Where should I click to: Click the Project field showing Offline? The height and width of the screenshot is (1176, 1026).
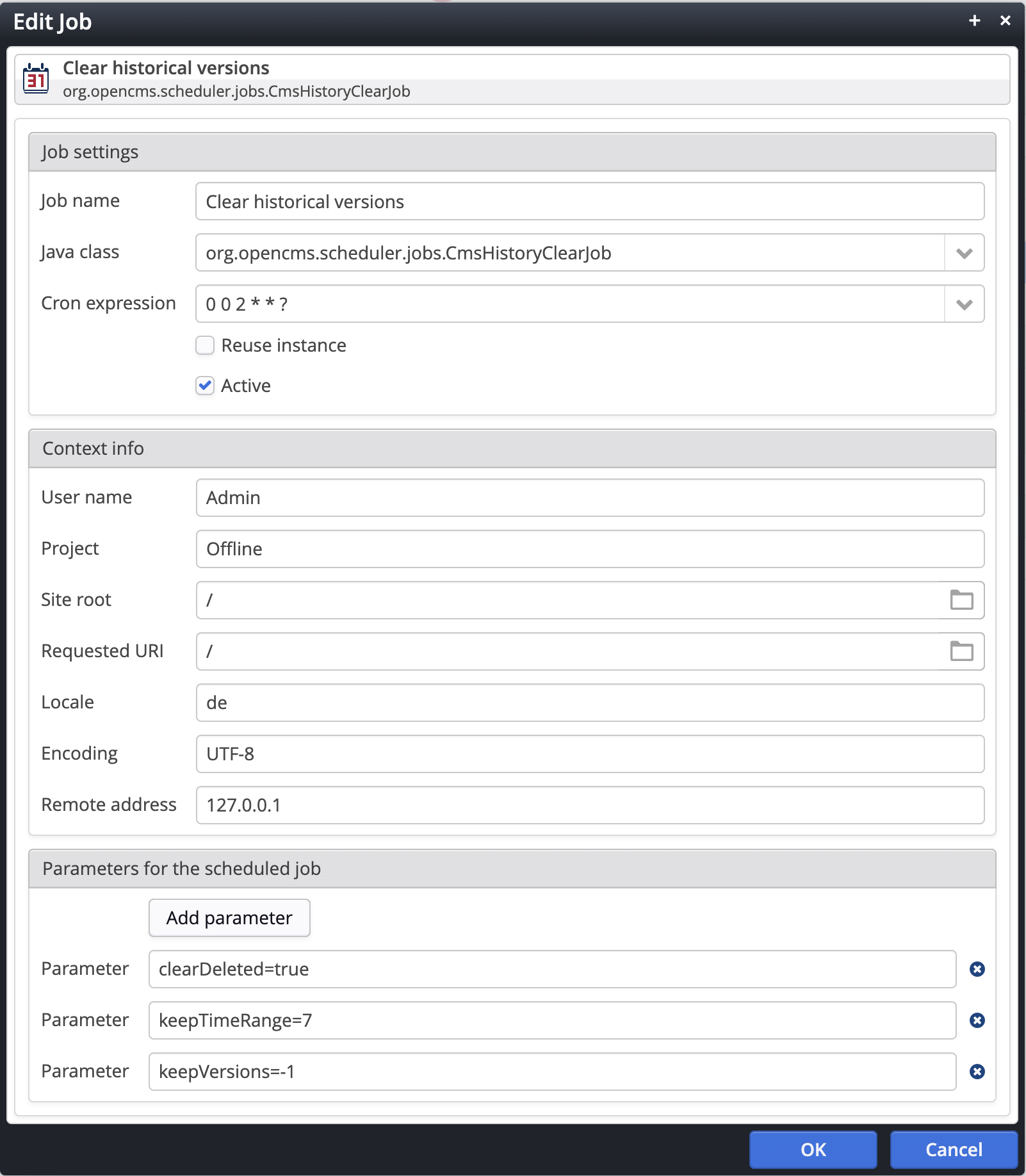589,549
